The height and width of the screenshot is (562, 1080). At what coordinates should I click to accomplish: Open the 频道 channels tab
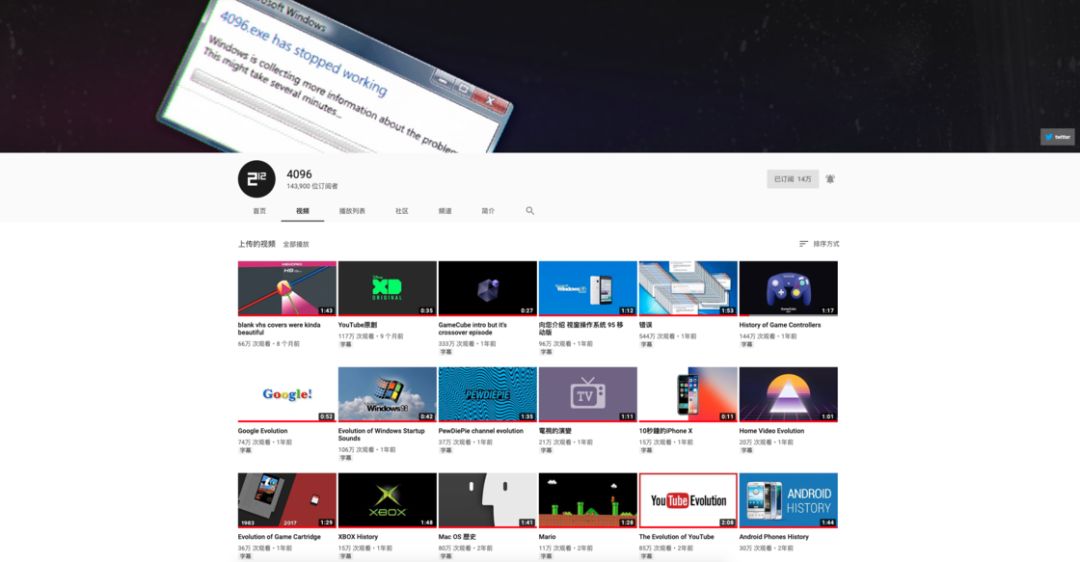(x=445, y=211)
